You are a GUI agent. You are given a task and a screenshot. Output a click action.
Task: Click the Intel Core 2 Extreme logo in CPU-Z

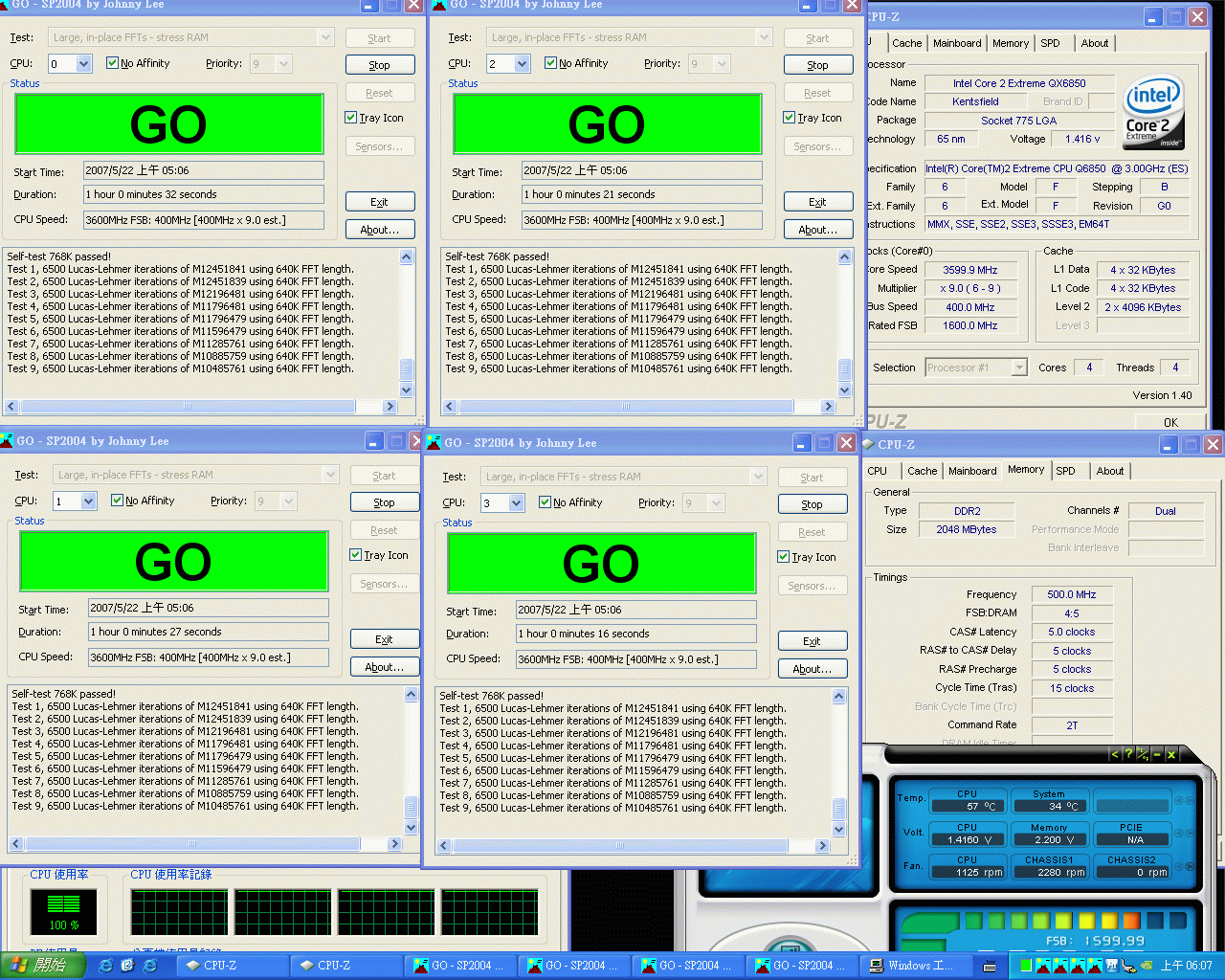(x=1154, y=112)
